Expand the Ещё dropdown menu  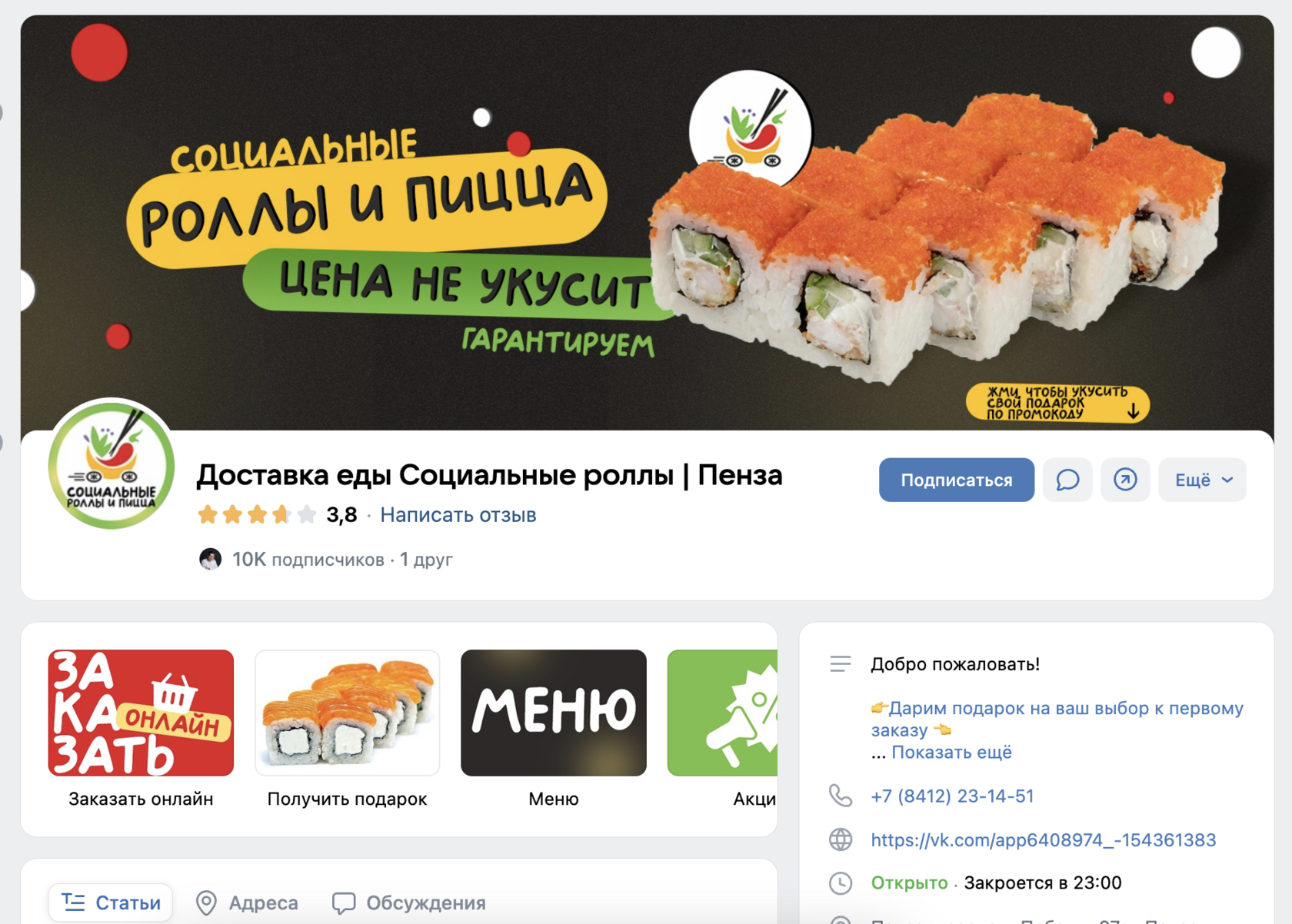click(1202, 480)
